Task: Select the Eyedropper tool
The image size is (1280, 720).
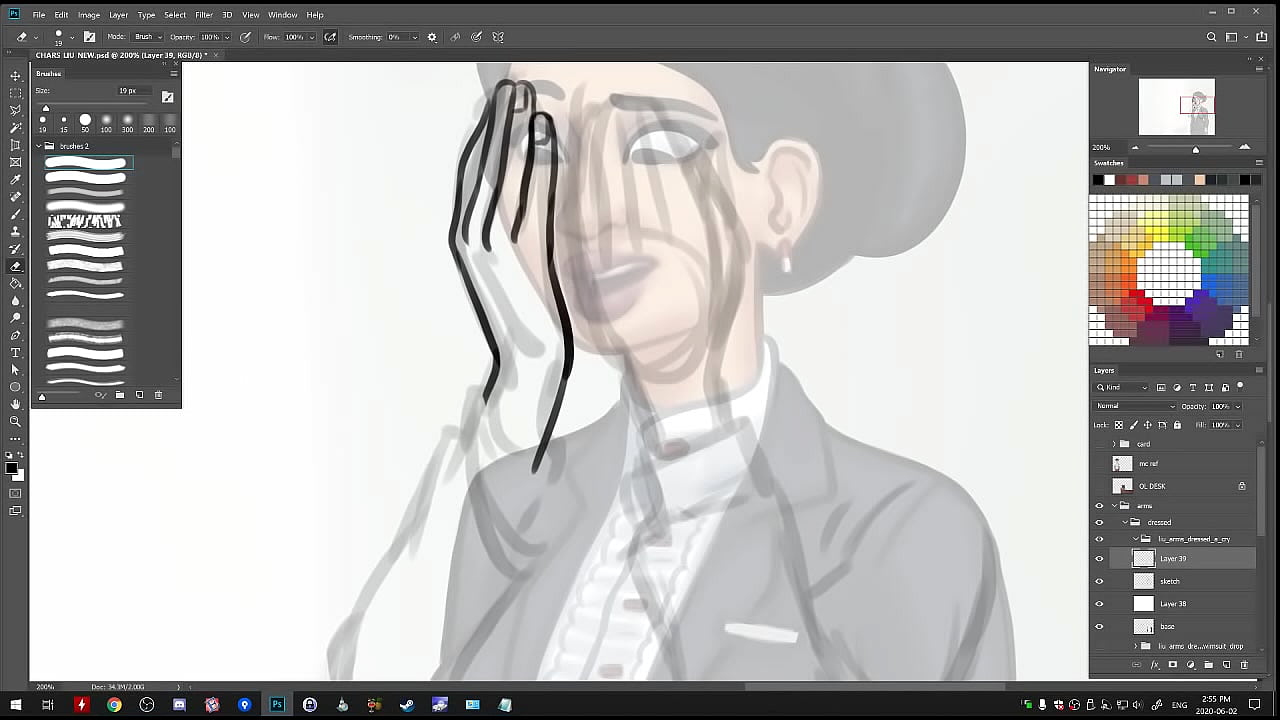Action: click(x=15, y=180)
